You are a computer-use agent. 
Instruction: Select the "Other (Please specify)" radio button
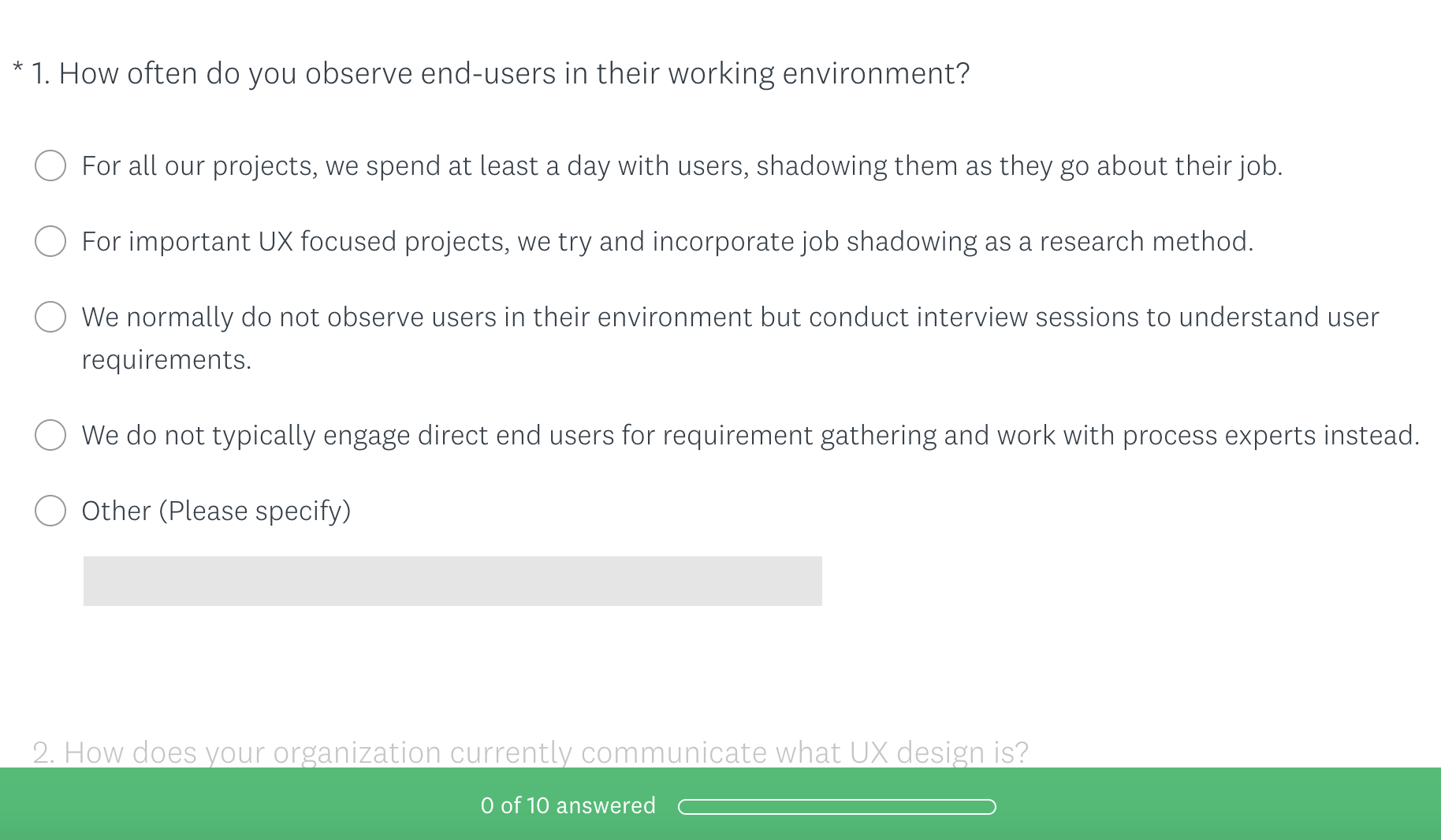point(50,511)
